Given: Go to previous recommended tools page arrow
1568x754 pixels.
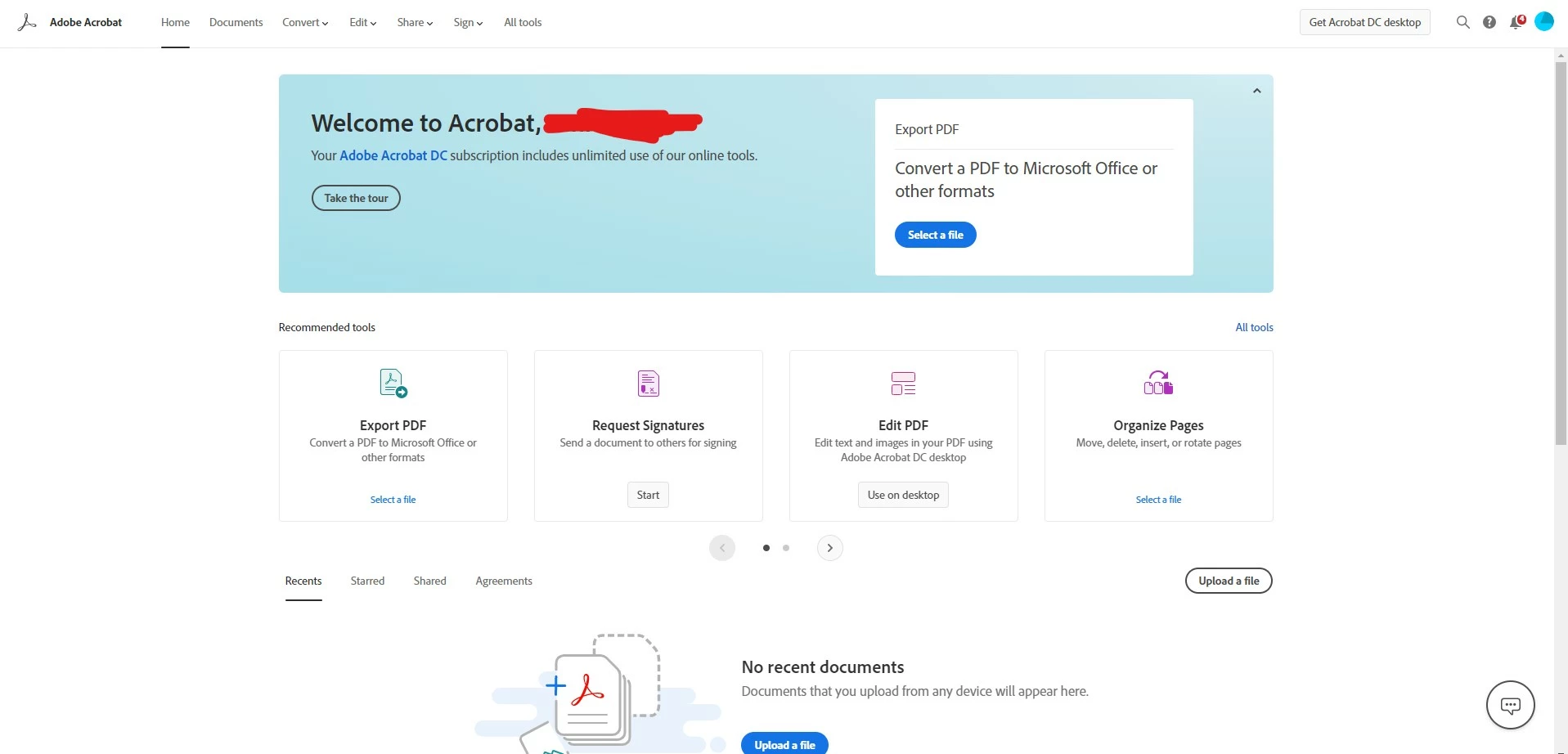Looking at the screenshot, I should (x=722, y=548).
